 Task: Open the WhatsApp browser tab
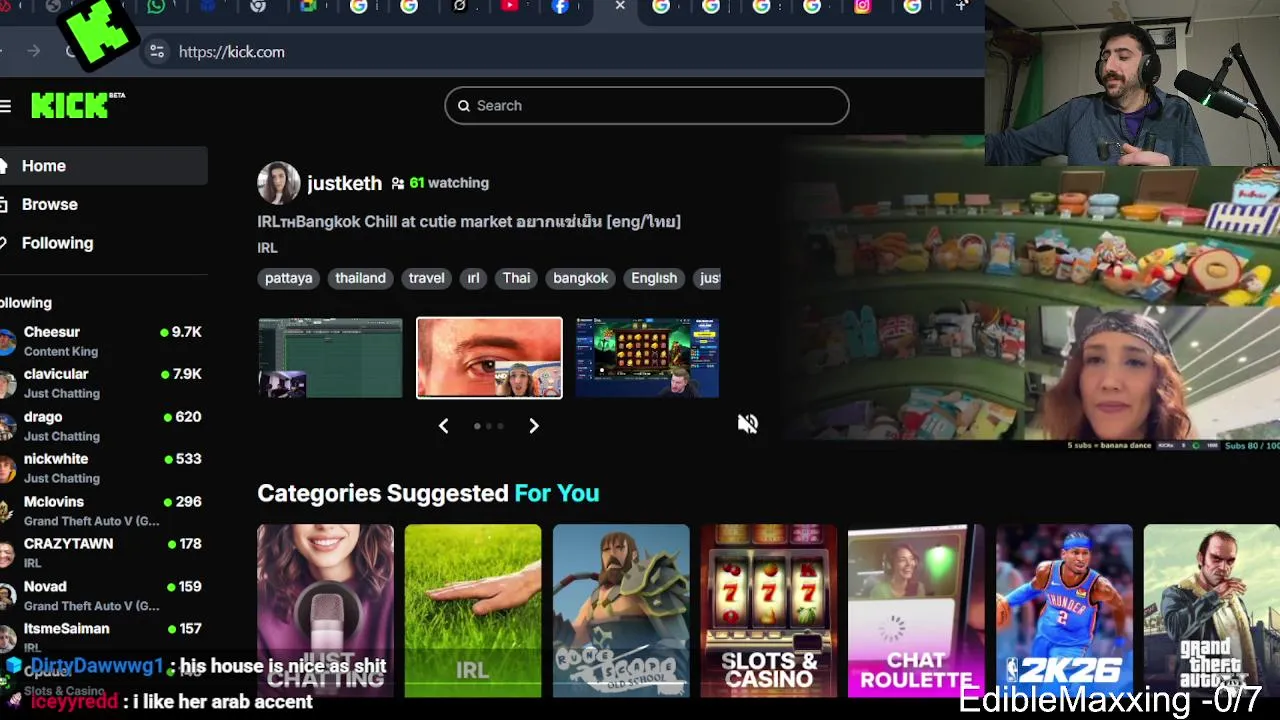tap(156, 6)
